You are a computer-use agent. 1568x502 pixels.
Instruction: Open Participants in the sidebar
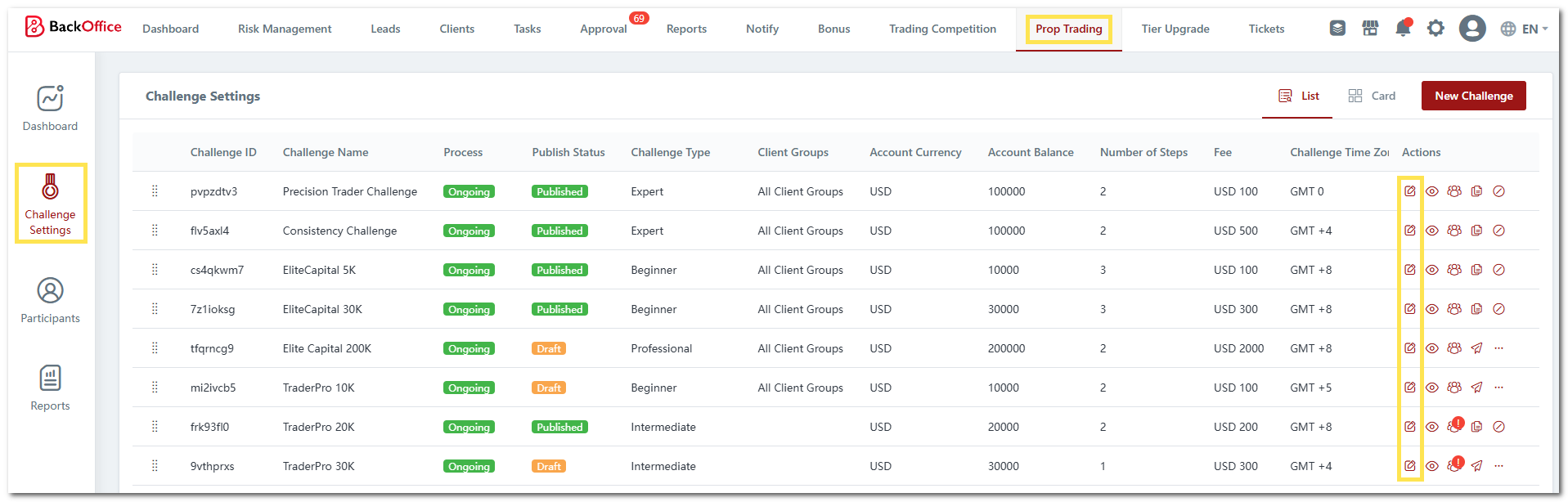tap(50, 301)
